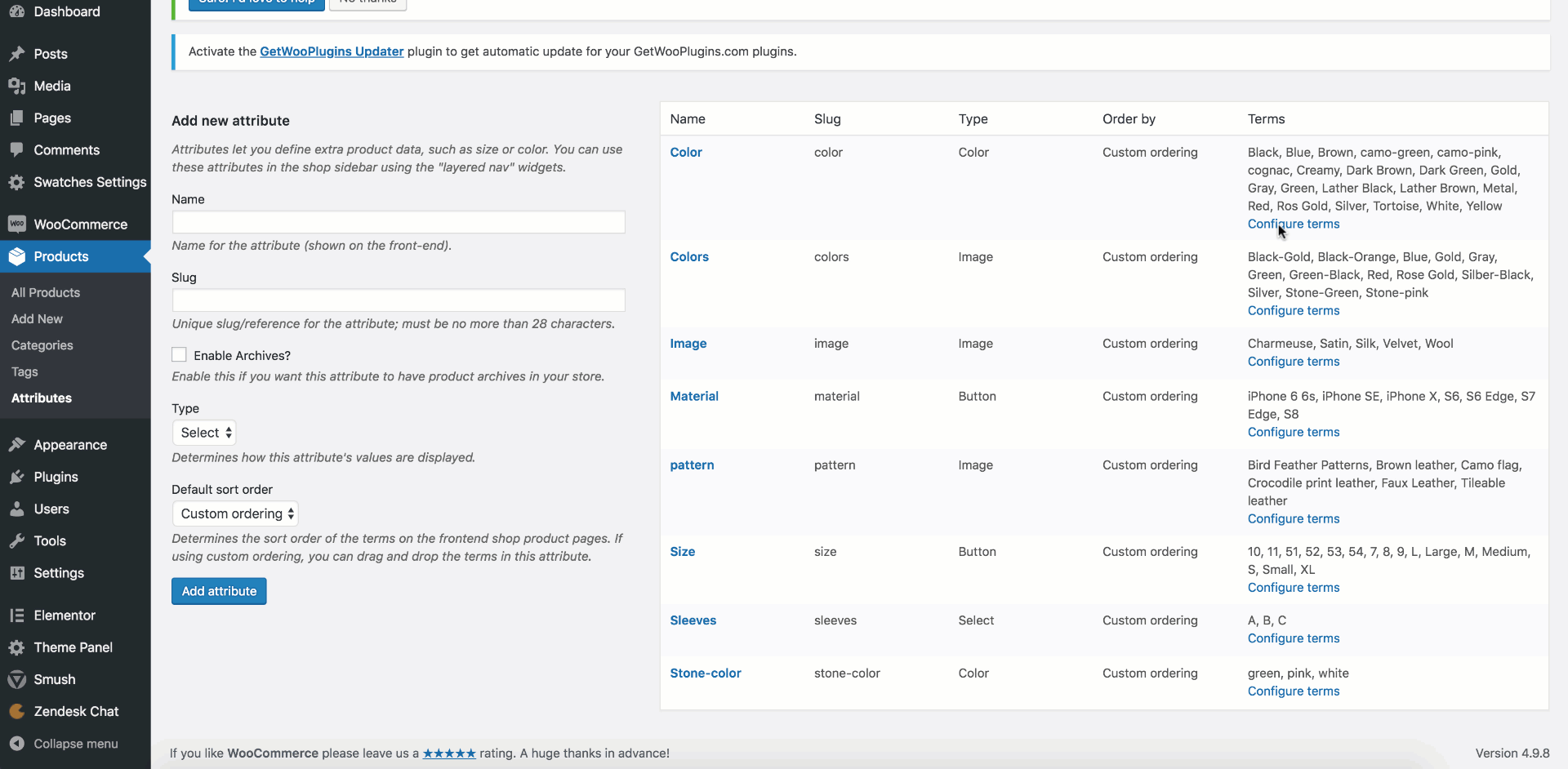This screenshot has width=1568, height=769.
Task: Click the Posts pin icon in sidebar
Action: [x=16, y=54]
